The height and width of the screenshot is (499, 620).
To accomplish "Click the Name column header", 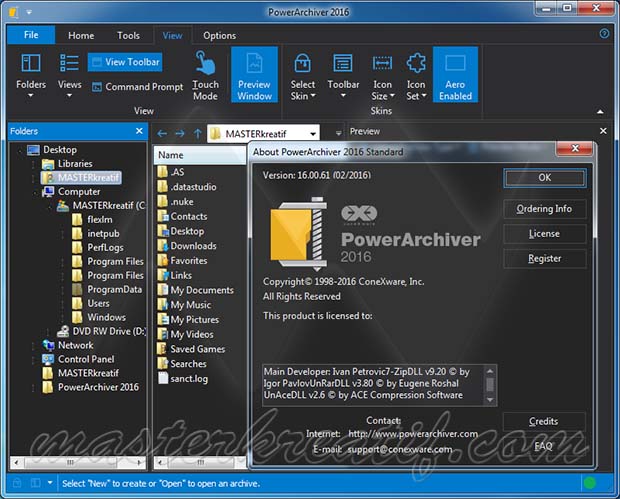I will point(200,155).
